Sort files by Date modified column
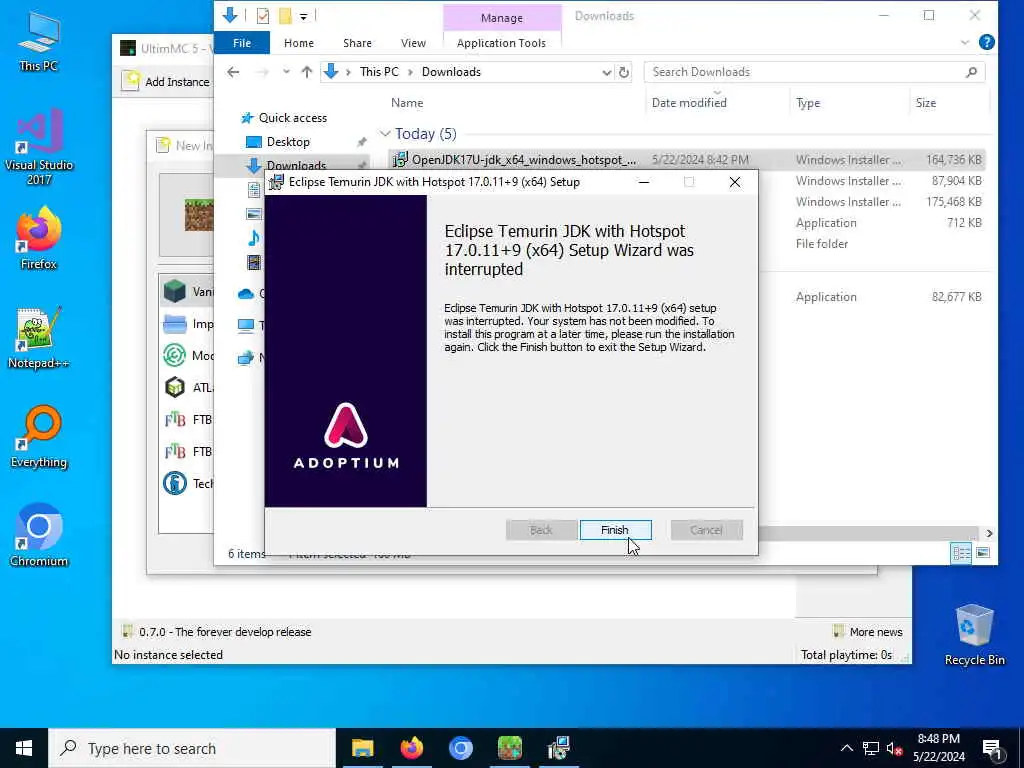1024x768 pixels. (689, 103)
